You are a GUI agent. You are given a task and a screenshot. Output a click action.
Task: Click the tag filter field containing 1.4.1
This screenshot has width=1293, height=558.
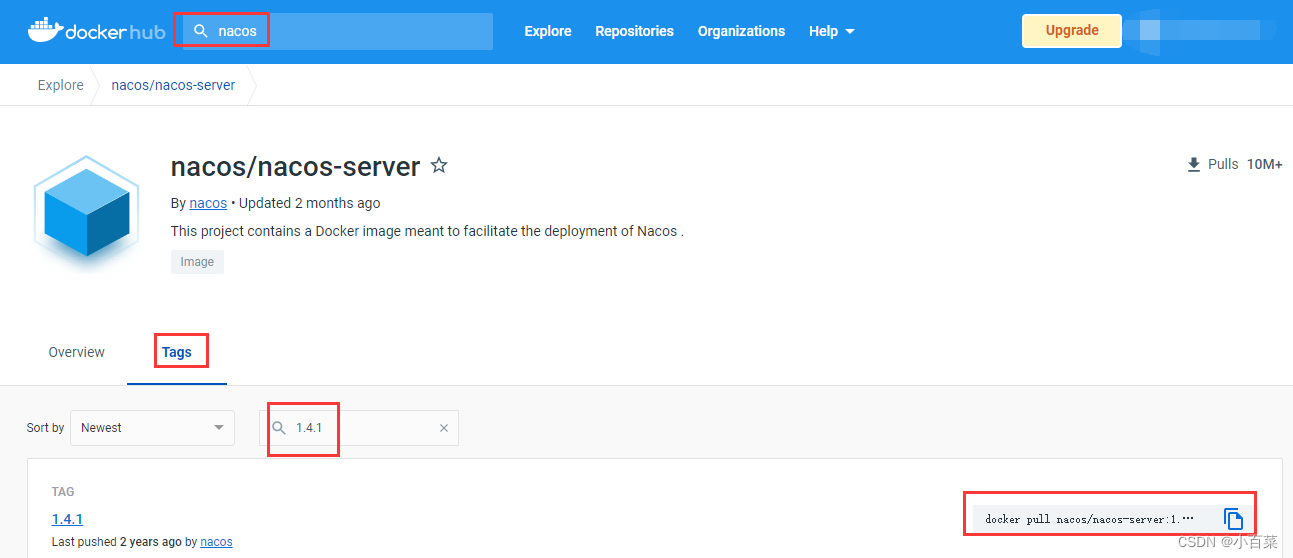(359, 428)
